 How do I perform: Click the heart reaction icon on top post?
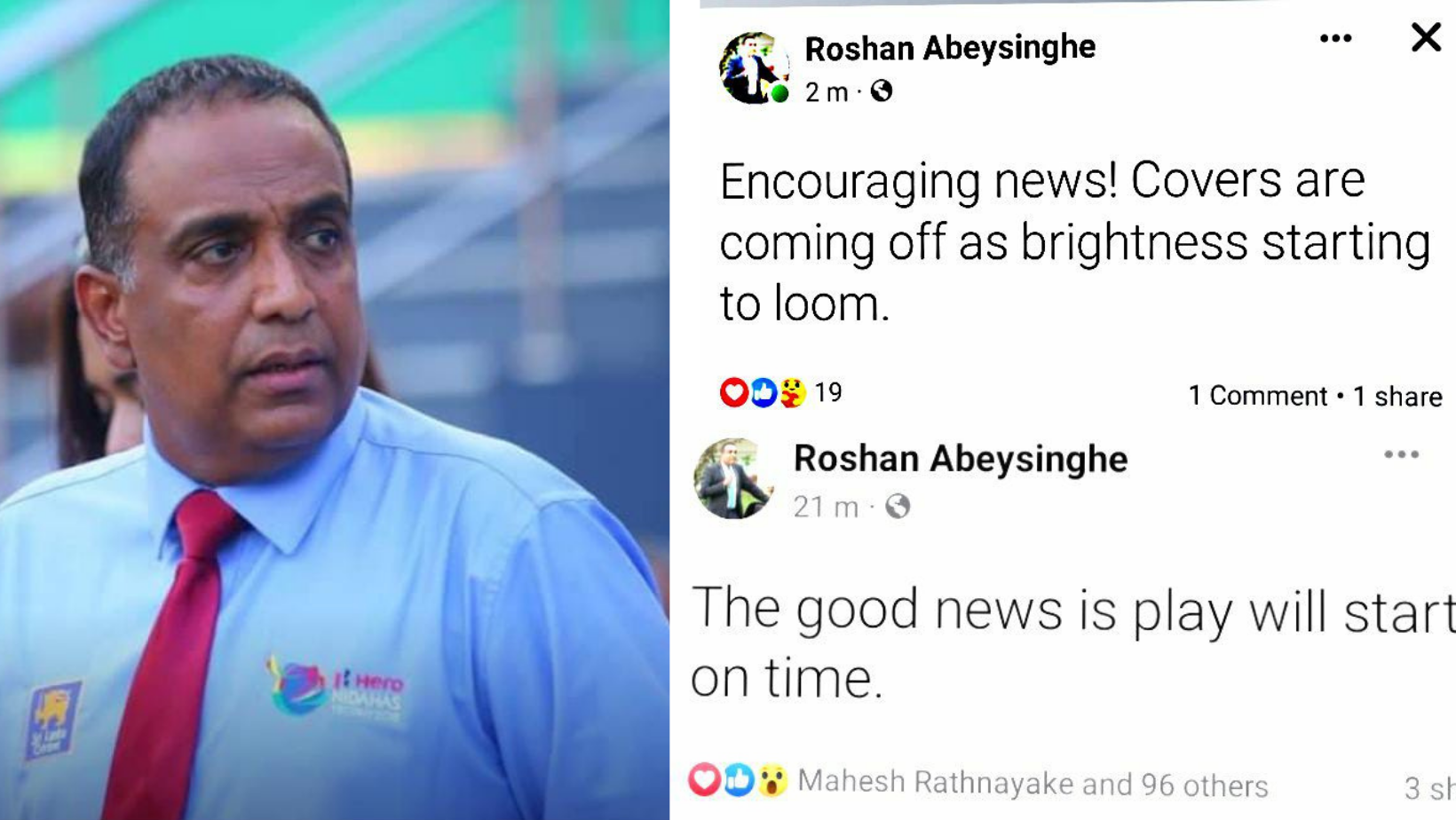pos(733,392)
